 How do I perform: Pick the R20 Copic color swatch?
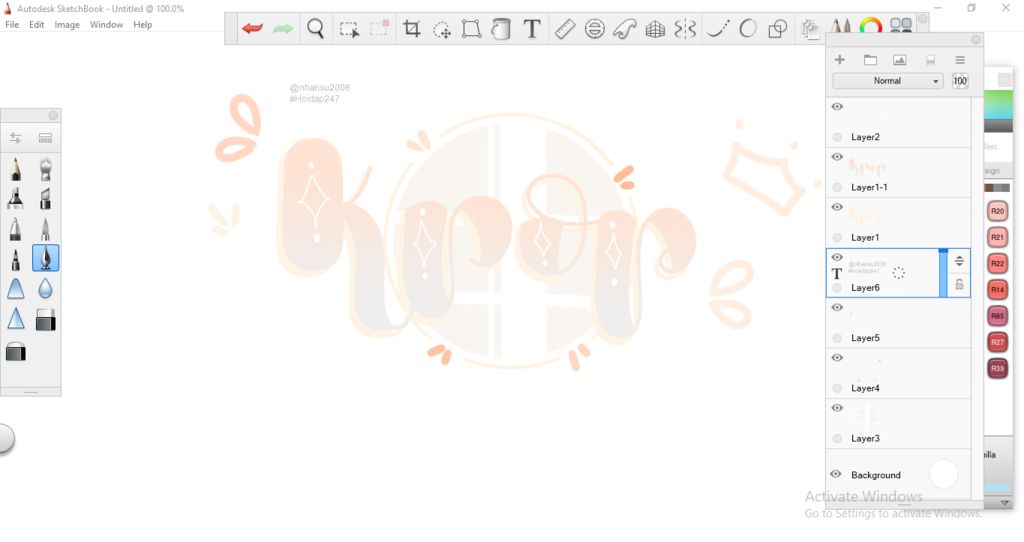point(997,211)
